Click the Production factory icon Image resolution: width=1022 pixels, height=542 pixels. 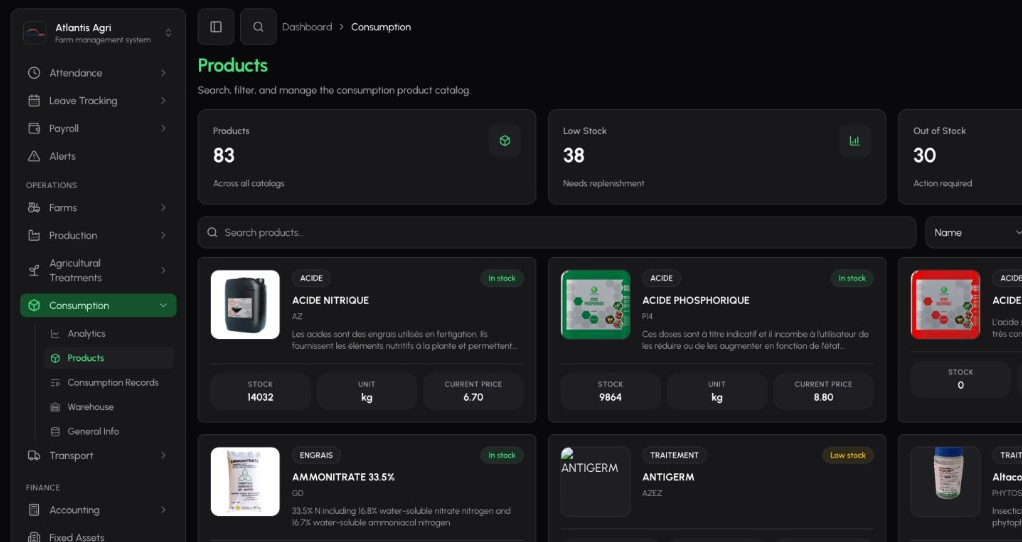[x=34, y=235]
